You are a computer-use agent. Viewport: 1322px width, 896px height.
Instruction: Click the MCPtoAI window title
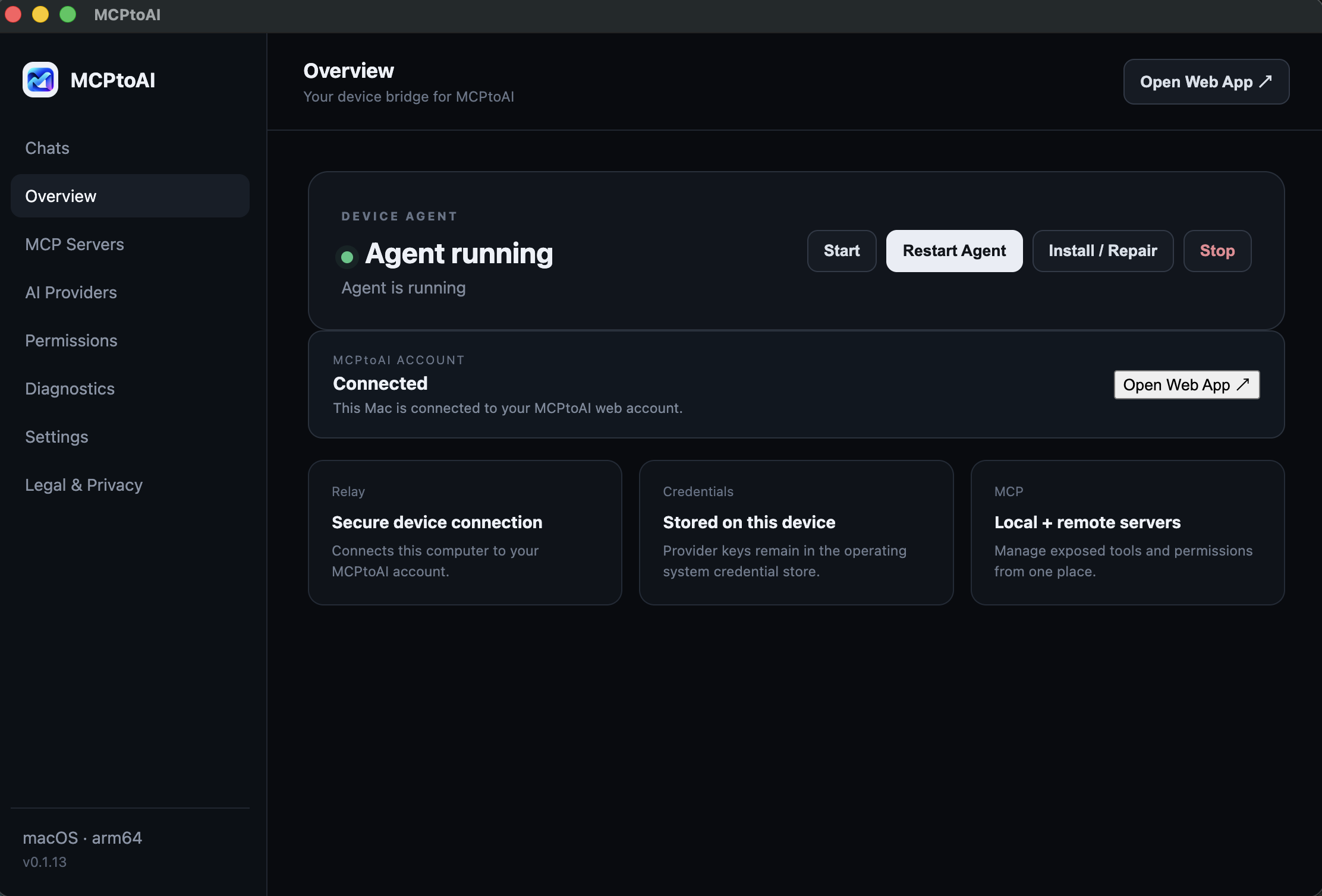(127, 15)
